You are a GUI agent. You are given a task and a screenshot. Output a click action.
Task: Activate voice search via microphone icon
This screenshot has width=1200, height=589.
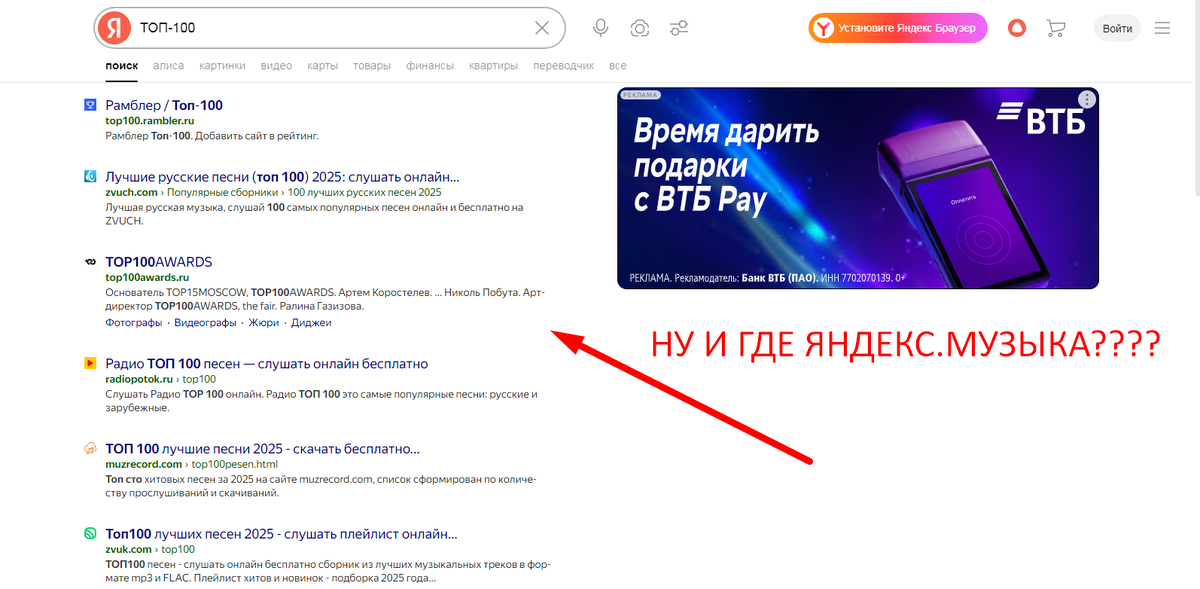pyautogui.click(x=600, y=27)
